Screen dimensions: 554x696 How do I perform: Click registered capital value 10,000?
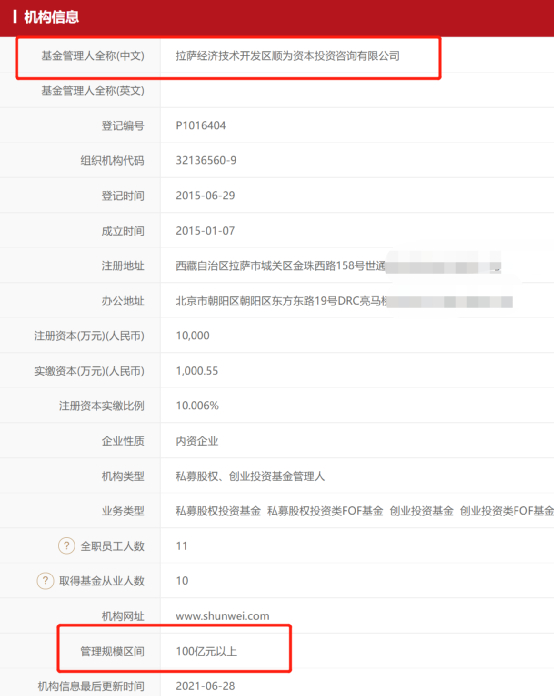193,336
